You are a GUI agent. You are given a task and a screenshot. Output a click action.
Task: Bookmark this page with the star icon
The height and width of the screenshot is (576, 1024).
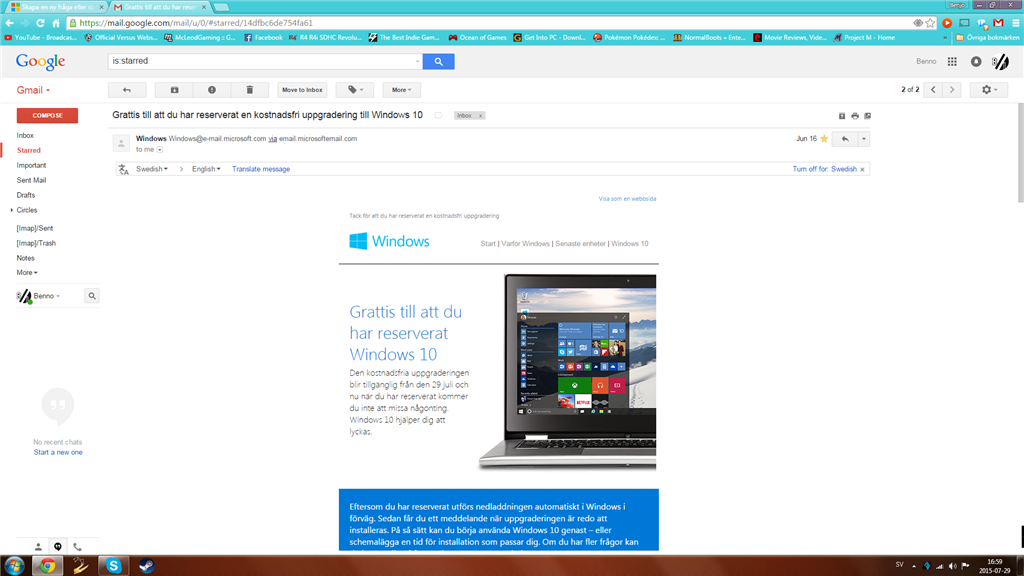pos(930,23)
